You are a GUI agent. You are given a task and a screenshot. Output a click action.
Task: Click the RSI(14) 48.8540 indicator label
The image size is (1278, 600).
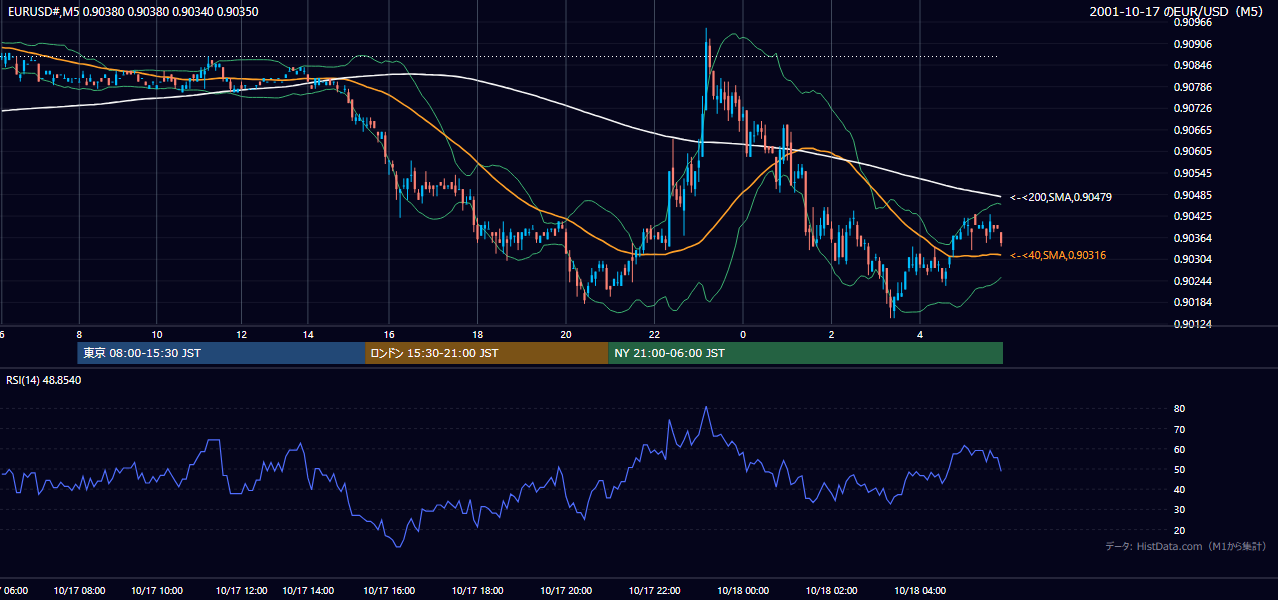[x=44, y=380]
